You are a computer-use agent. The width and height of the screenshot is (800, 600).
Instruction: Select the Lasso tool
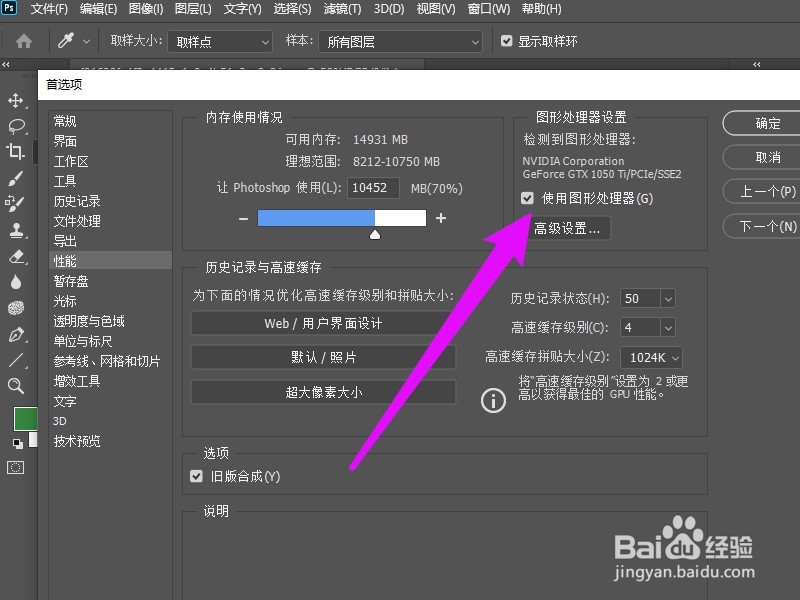click(16, 126)
